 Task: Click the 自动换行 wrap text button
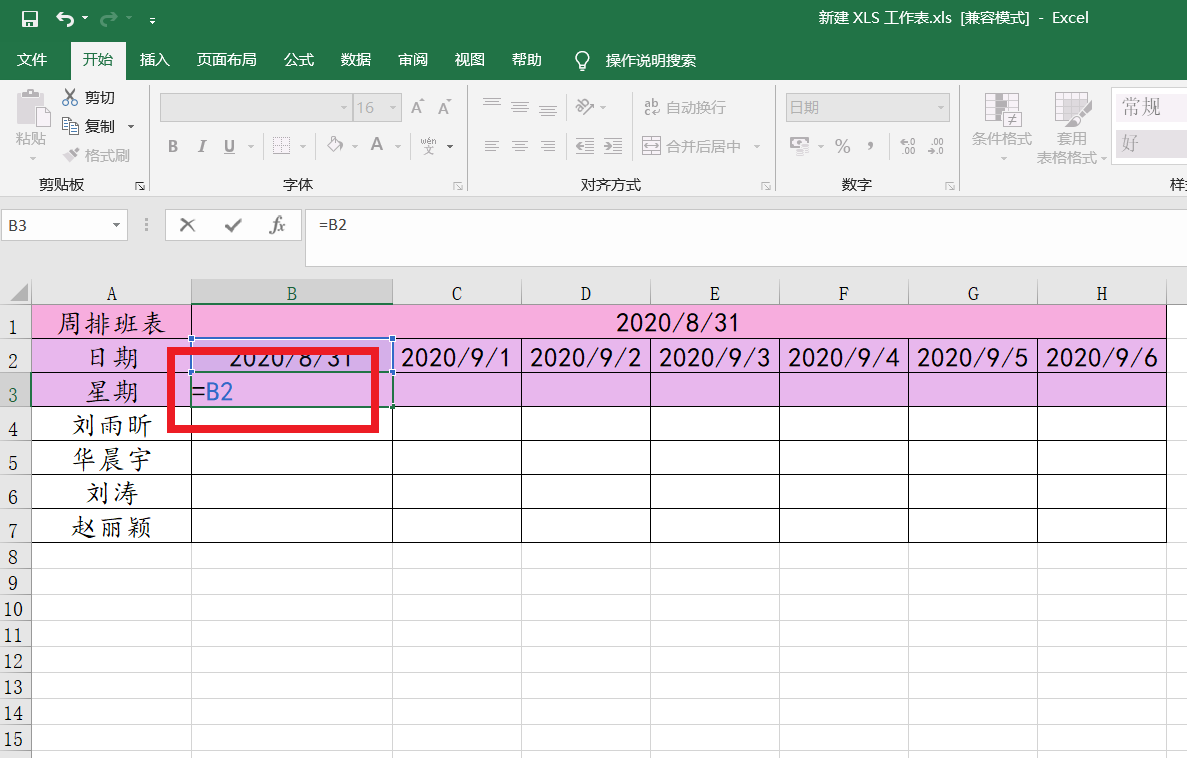pos(685,108)
